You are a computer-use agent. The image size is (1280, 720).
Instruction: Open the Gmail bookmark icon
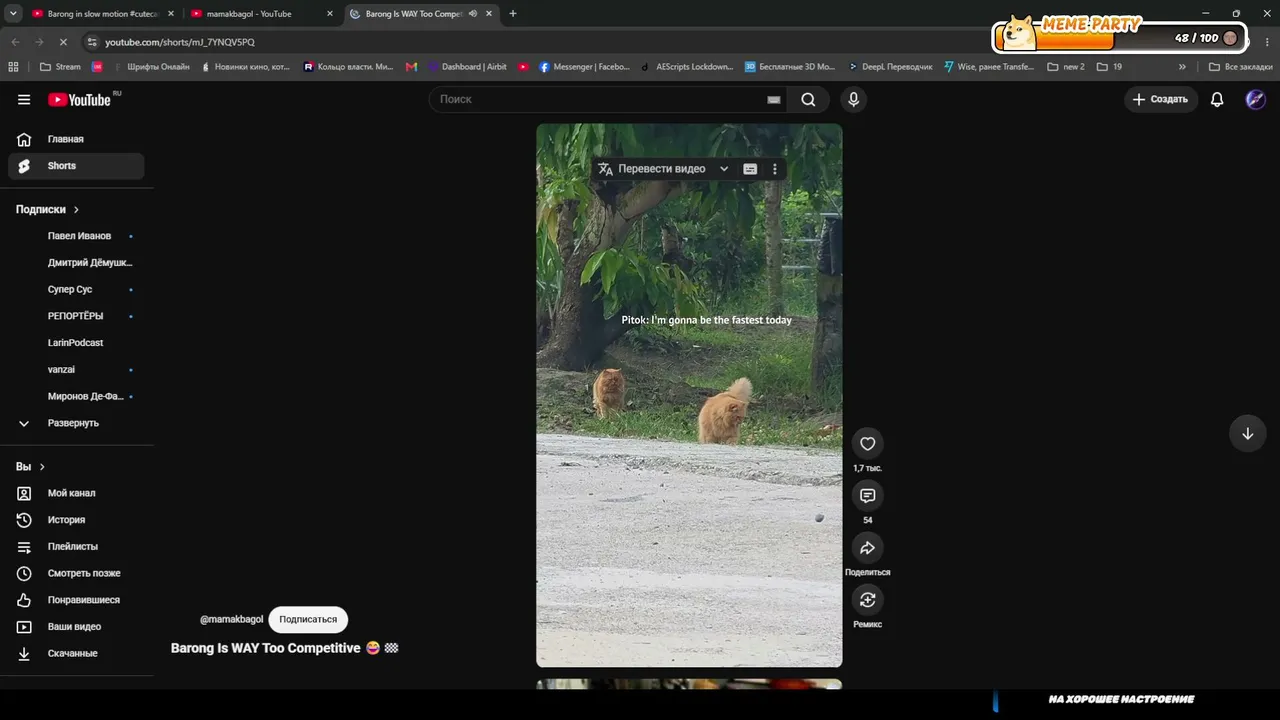411,67
